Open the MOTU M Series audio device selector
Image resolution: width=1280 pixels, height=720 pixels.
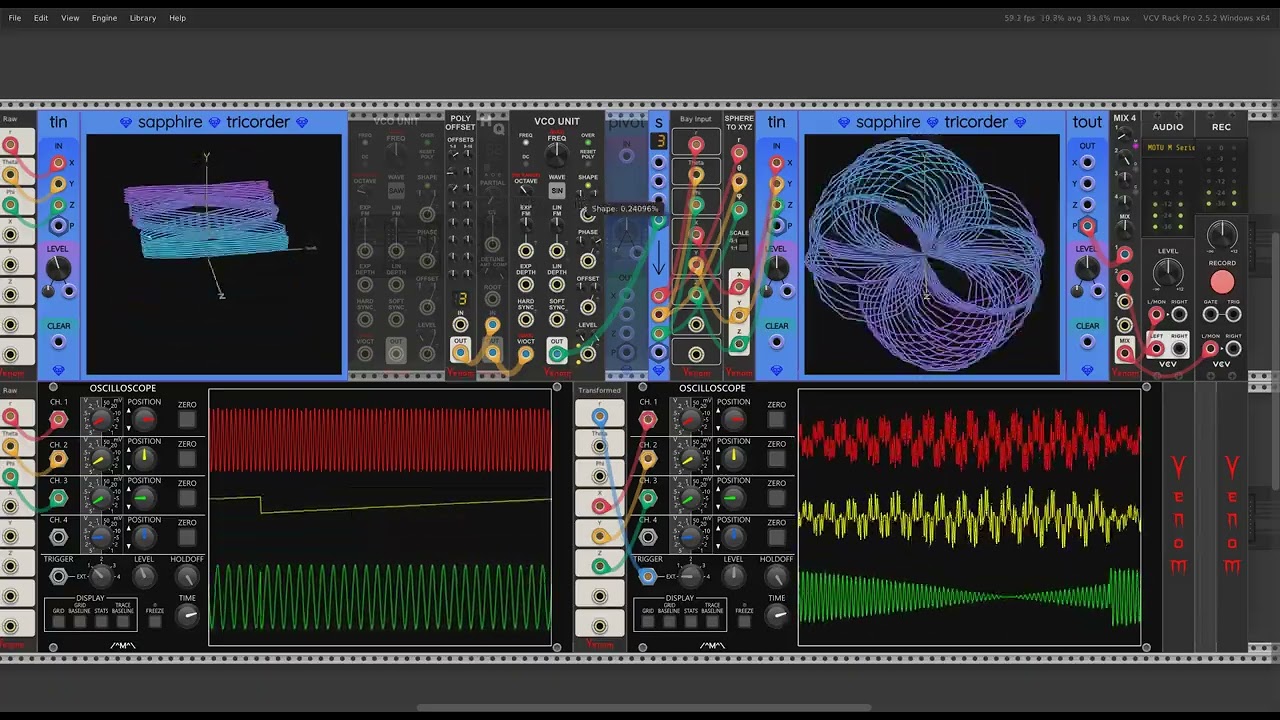(x=1170, y=148)
